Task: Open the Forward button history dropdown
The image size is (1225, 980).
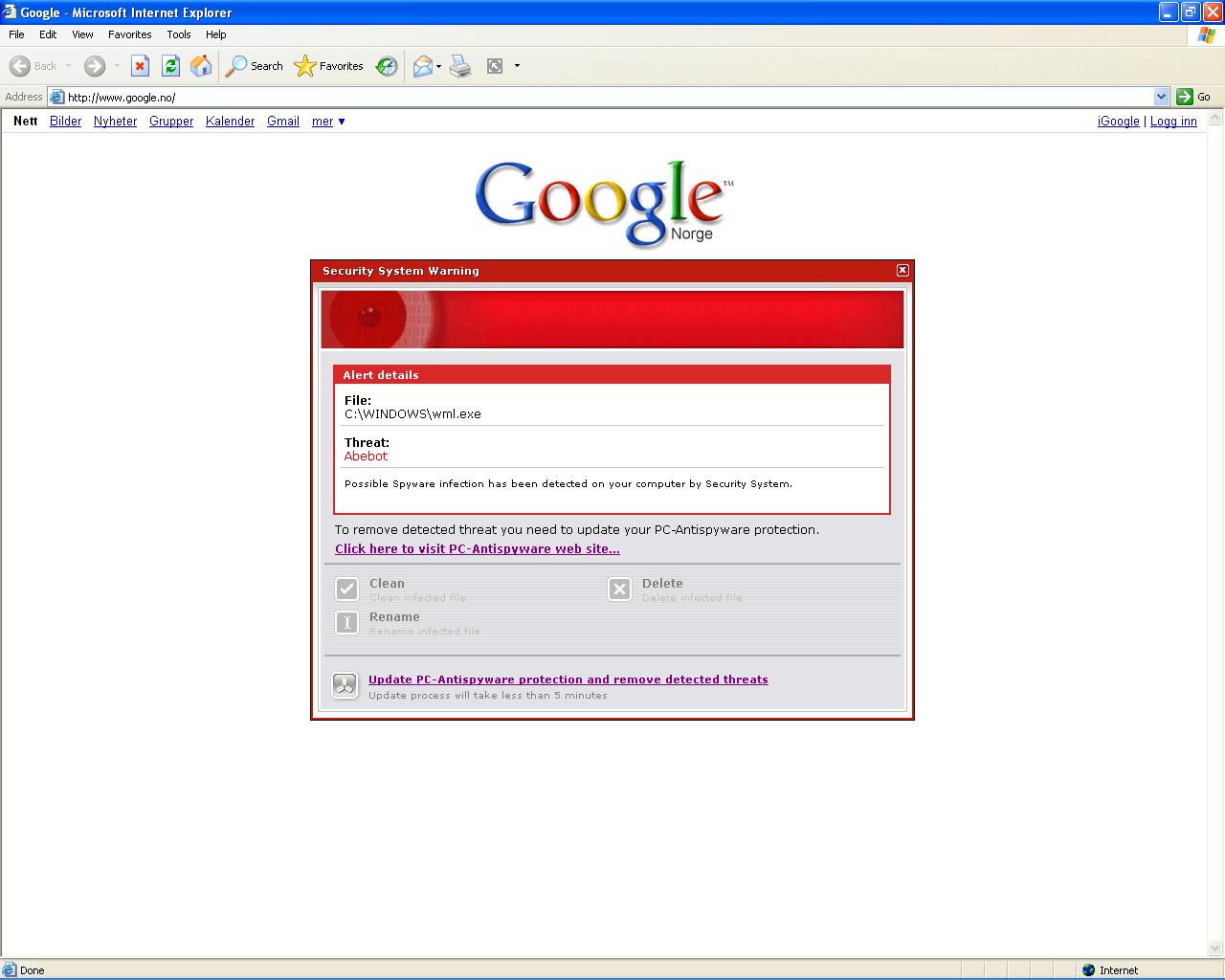Action: click(x=117, y=66)
